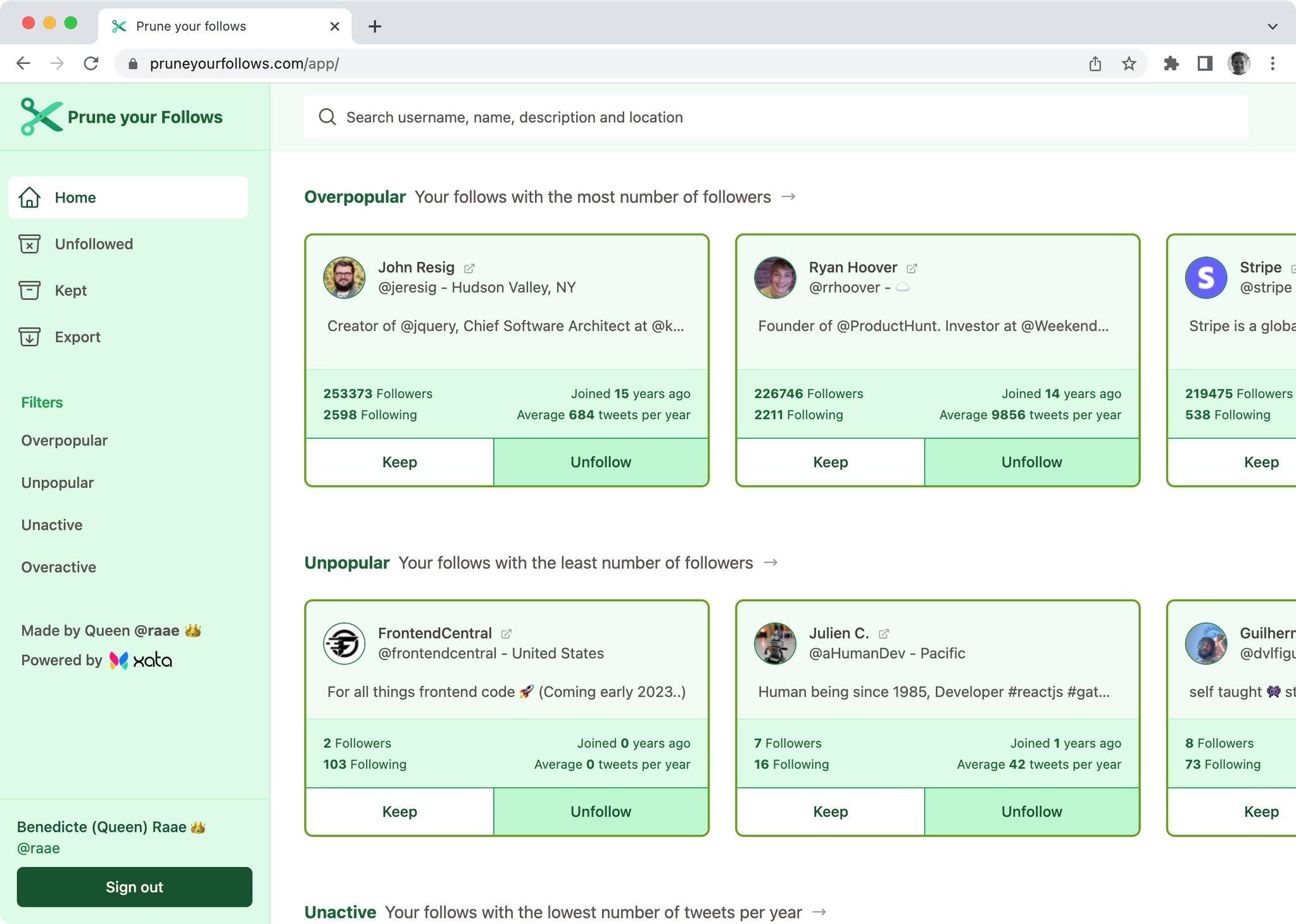
Task: Click the arrow next to the Overpopular heading
Action: (x=788, y=197)
